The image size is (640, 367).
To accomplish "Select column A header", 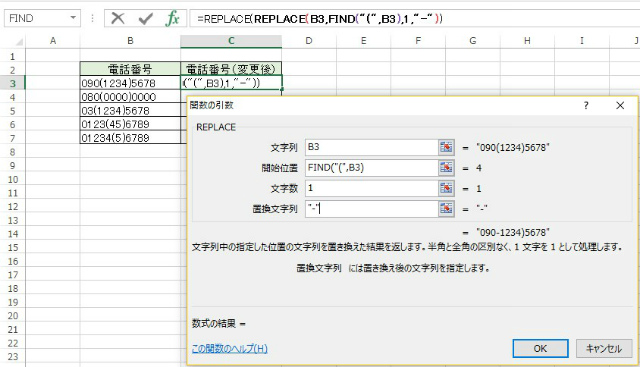I will (x=53, y=41).
